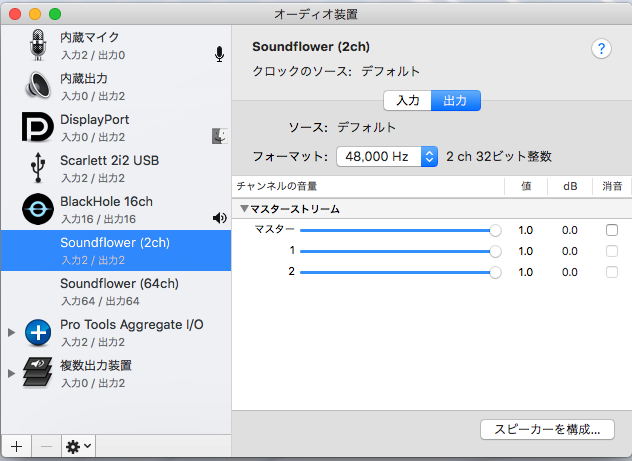Click the ソース デフォルト value
This screenshot has height=461, width=632.
pos(366,127)
